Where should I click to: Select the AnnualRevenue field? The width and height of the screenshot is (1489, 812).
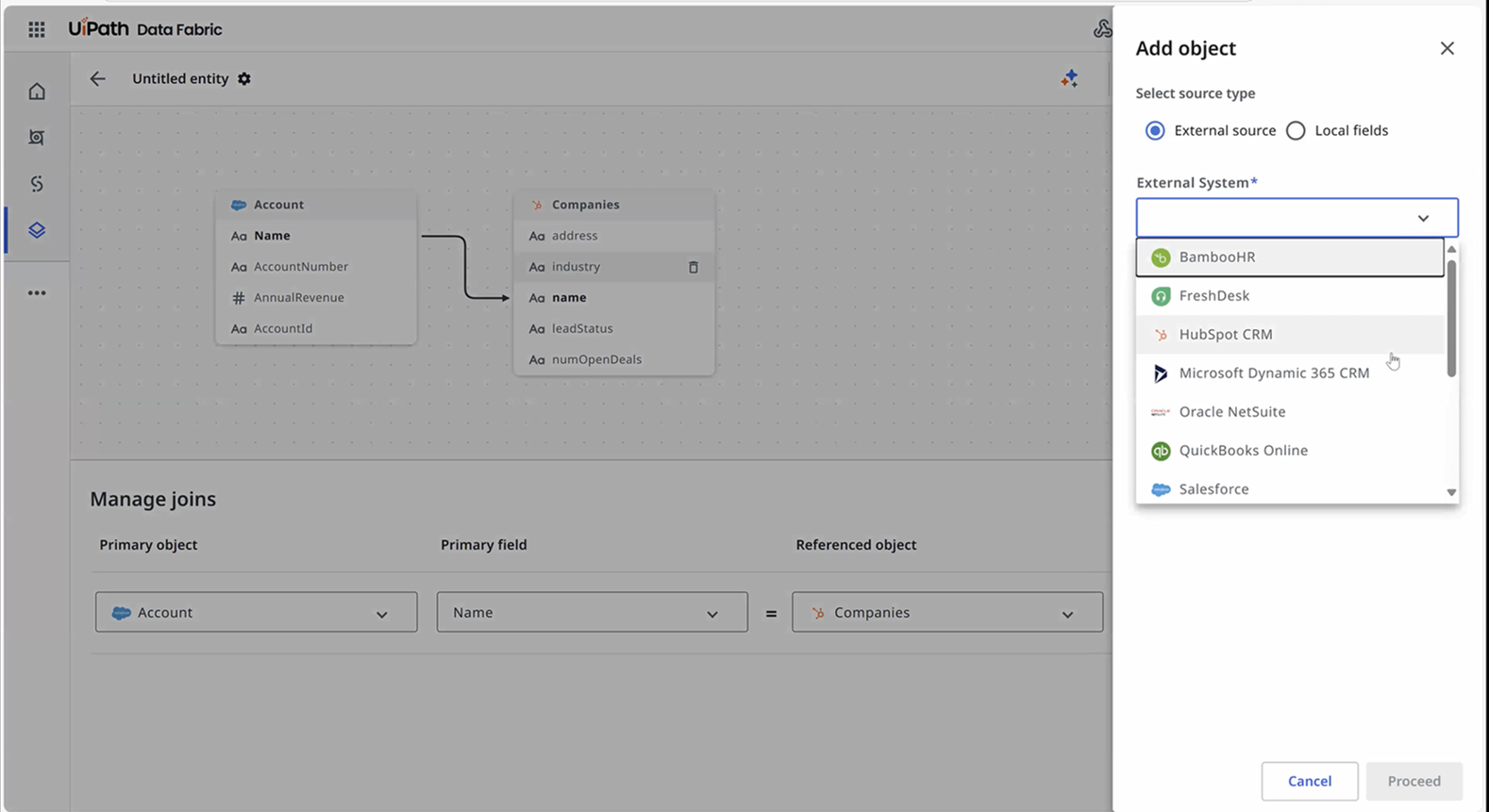[316, 298]
